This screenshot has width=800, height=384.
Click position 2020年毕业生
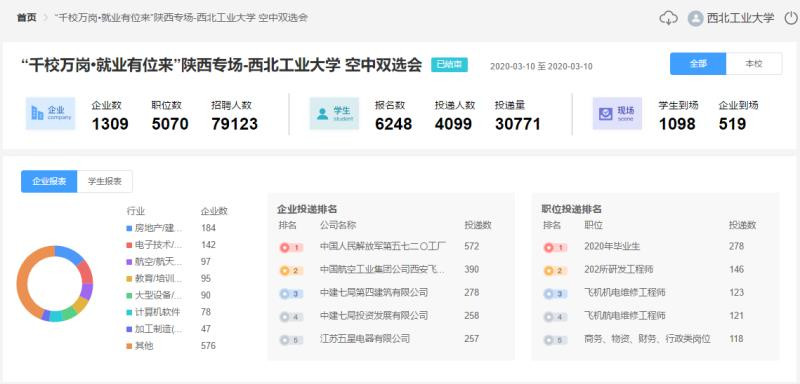point(612,246)
